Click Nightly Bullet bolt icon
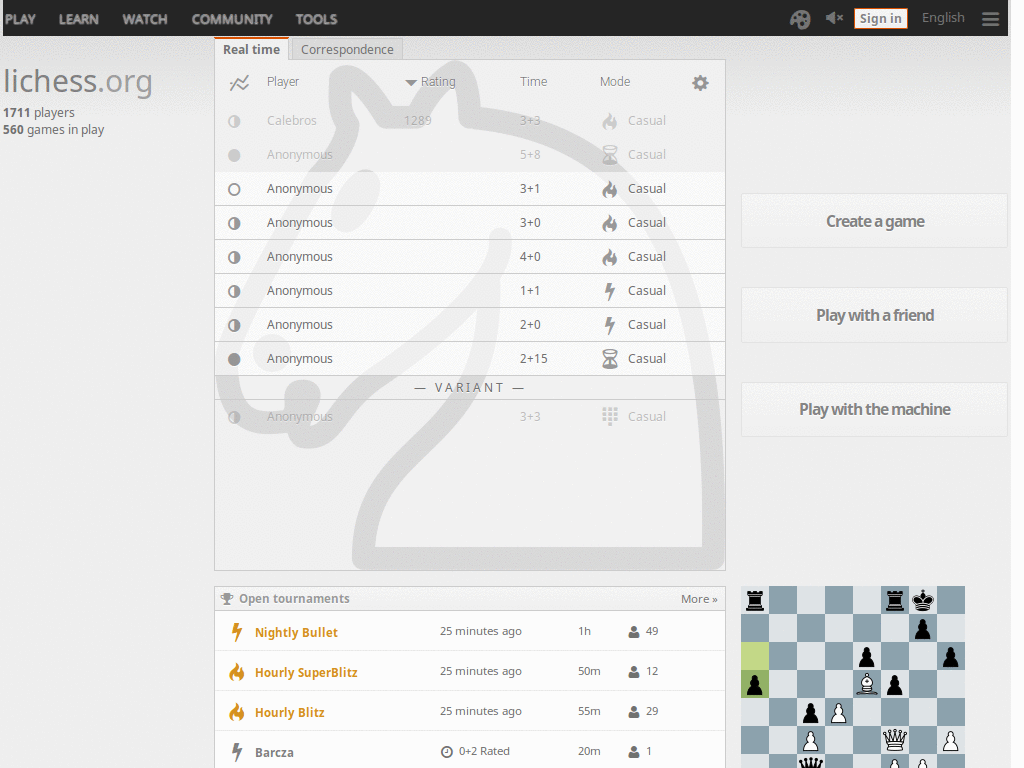 point(236,632)
